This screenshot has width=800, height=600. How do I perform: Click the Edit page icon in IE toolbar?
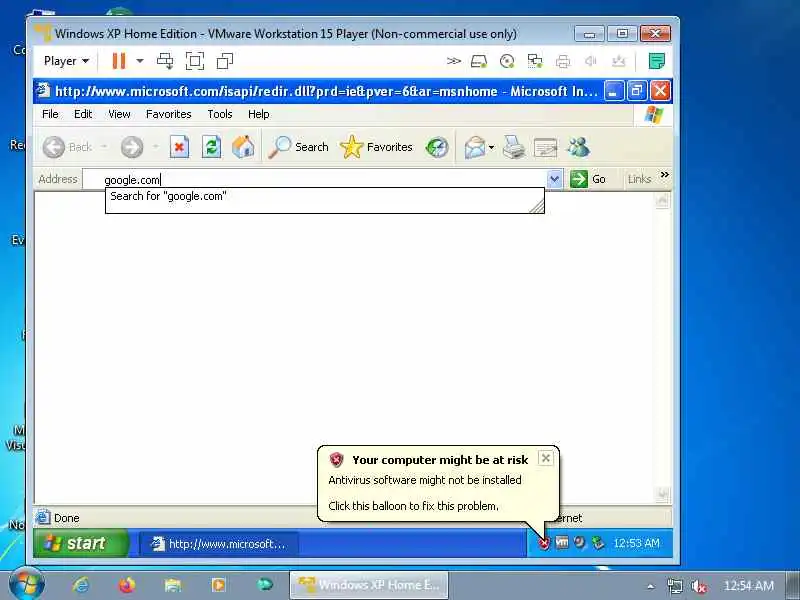pos(545,147)
